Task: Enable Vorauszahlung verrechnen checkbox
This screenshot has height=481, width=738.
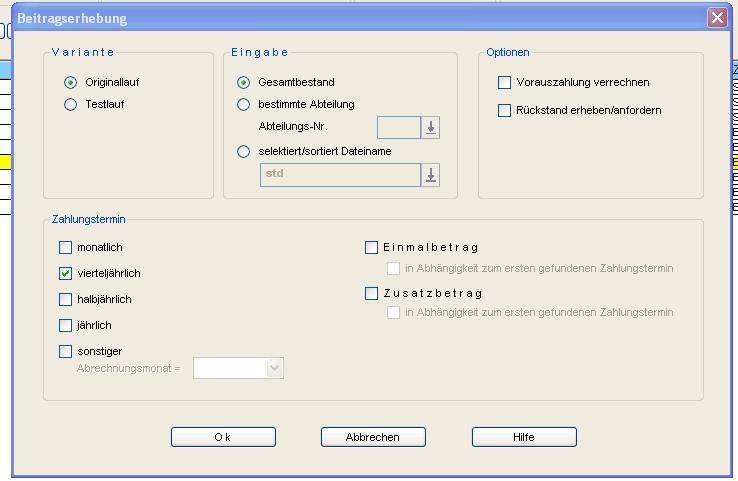Action: pyautogui.click(x=504, y=83)
